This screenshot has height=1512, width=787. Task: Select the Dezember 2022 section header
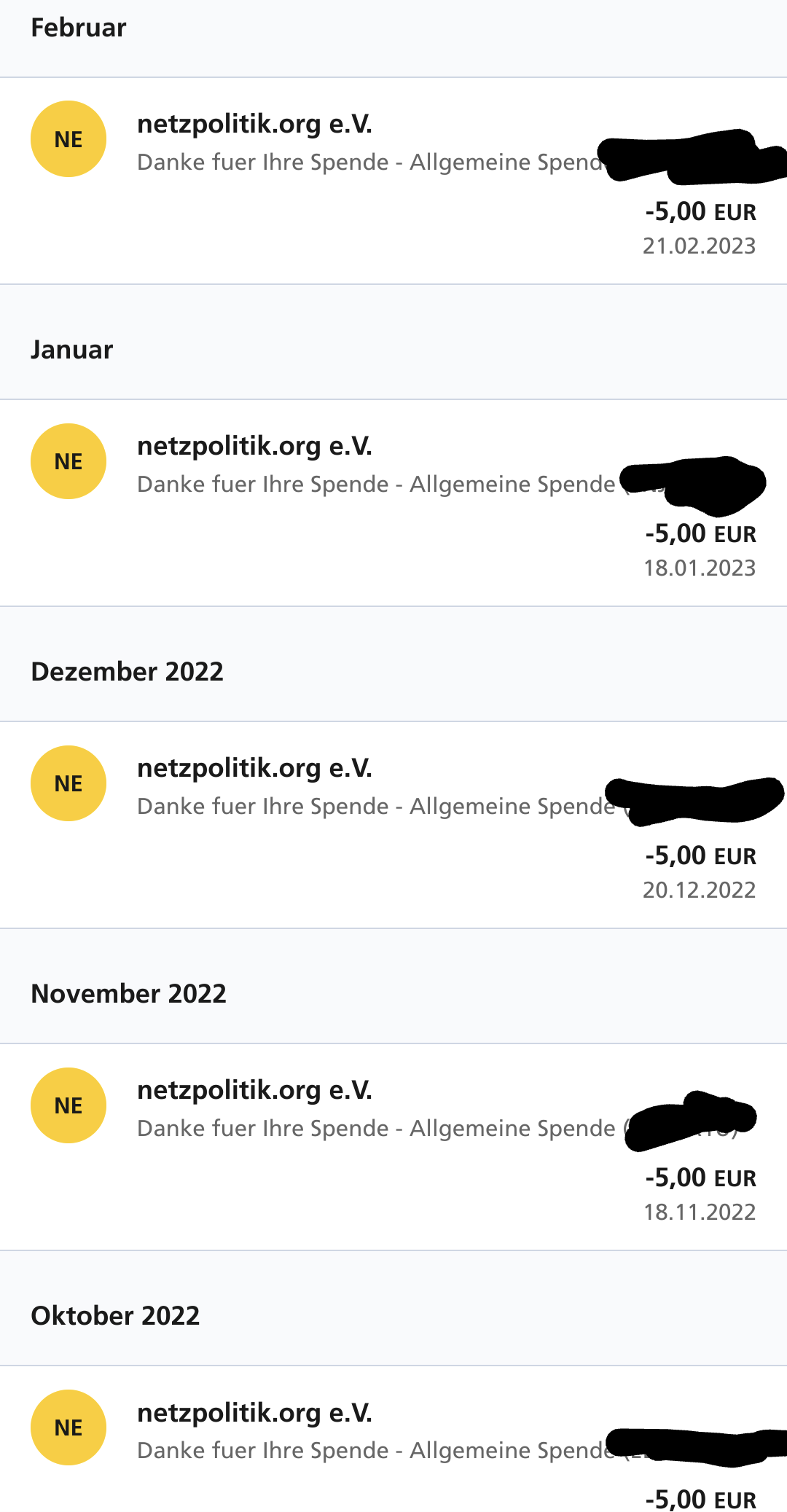(128, 672)
